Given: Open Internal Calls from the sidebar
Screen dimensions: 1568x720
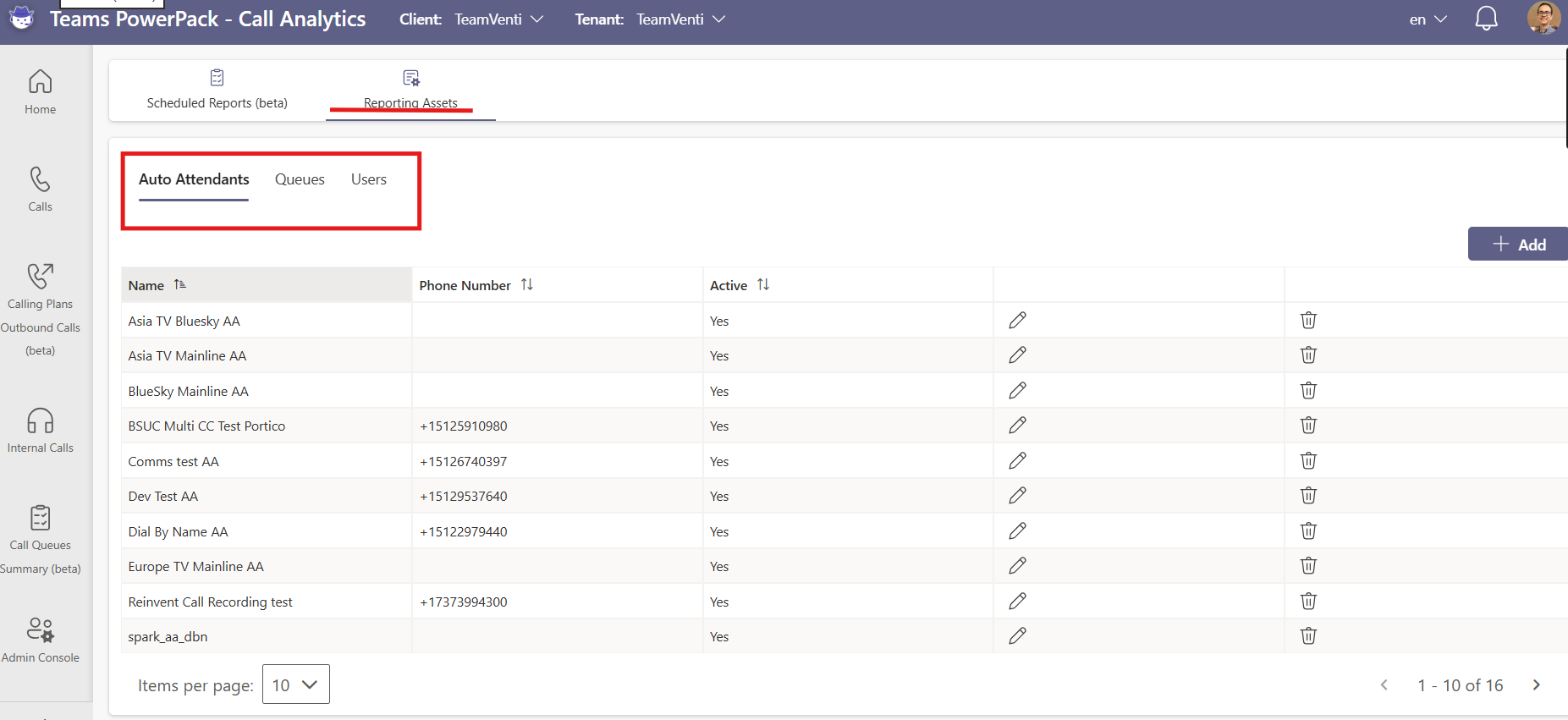Looking at the screenshot, I should click(x=40, y=431).
